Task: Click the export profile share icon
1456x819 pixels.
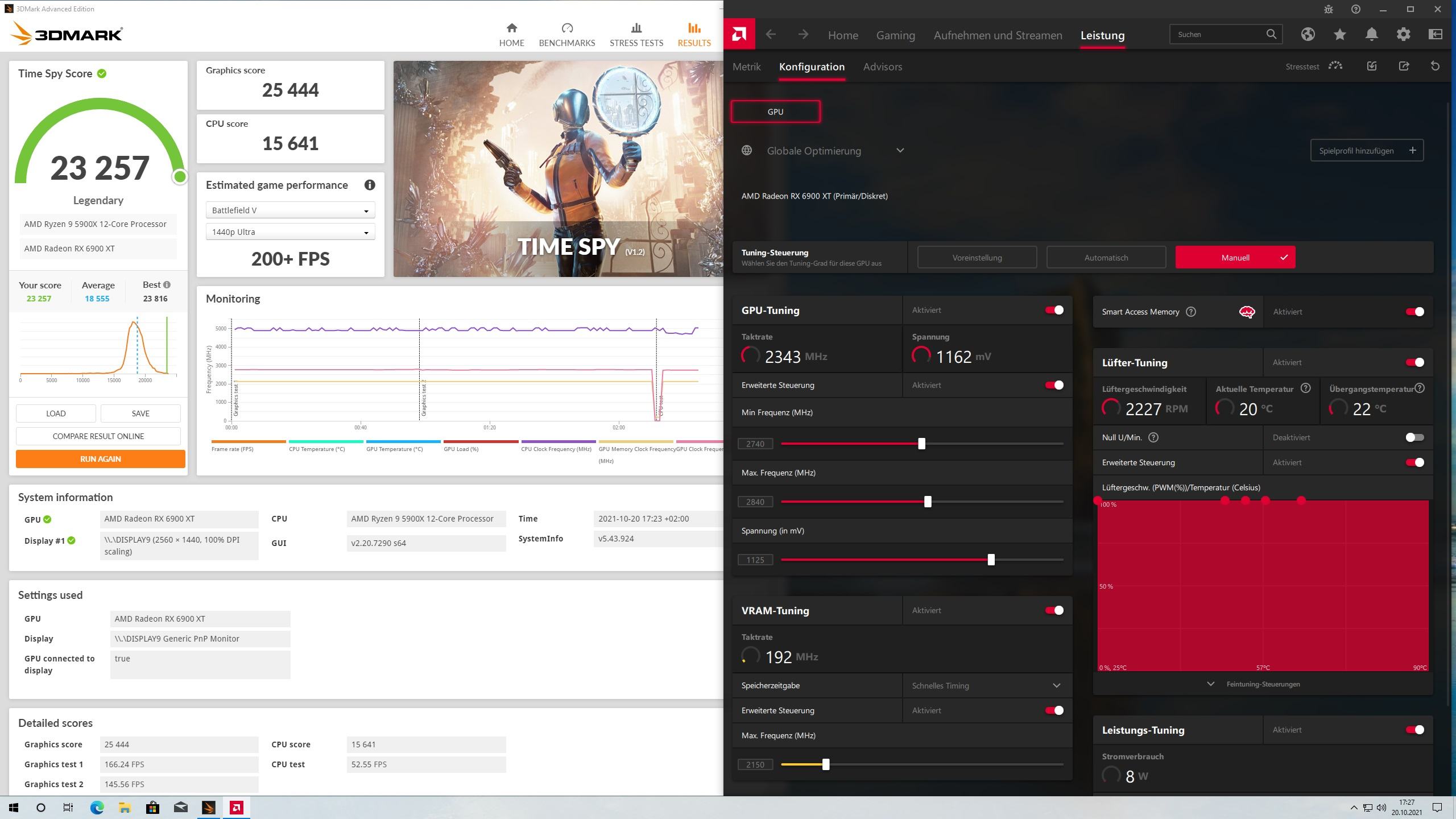Action: [x=1403, y=66]
